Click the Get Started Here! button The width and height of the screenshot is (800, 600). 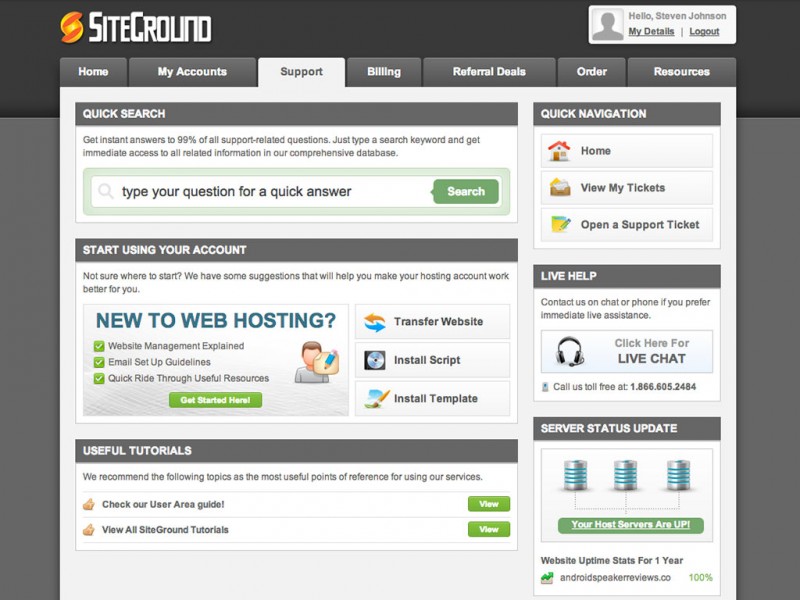[x=215, y=400]
